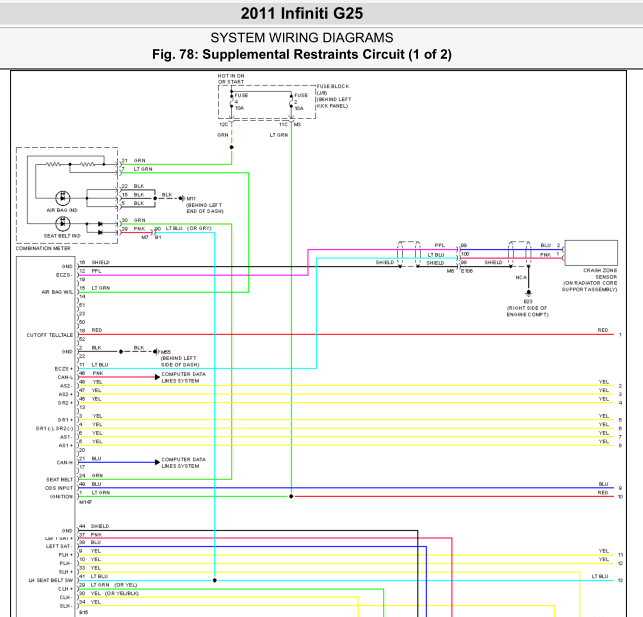
Task: Click the 'DR2 +' terminal label
Action: (x=65, y=403)
